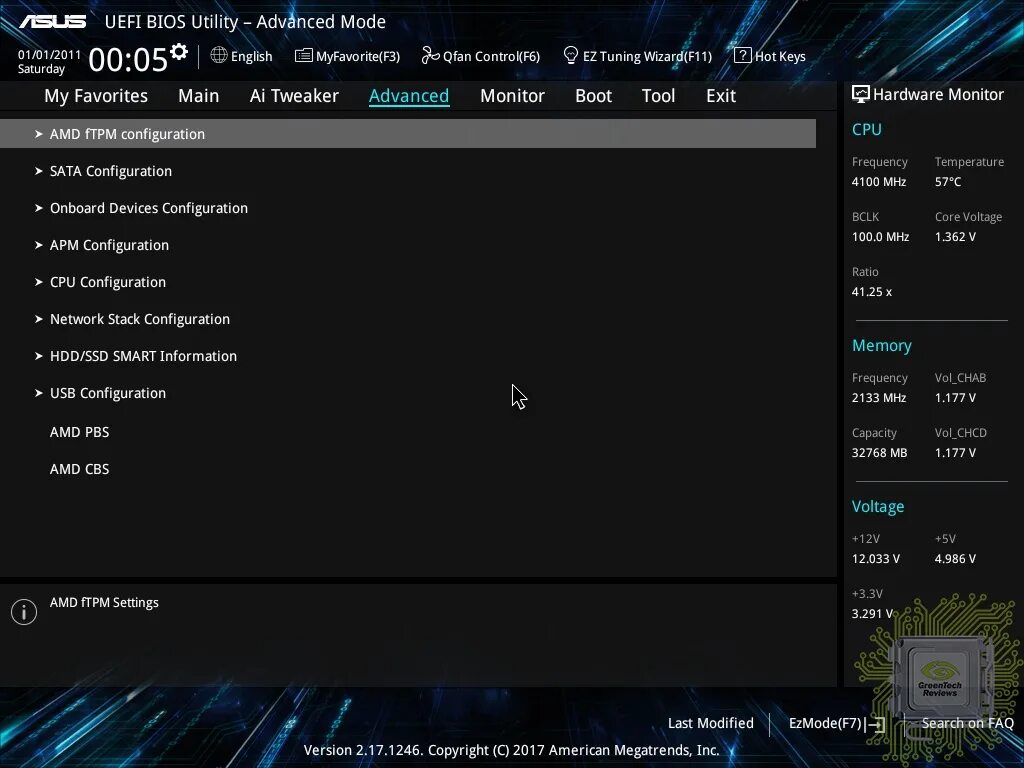The image size is (1024, 768).
Task: Click the Hot Keys question mark icon
Action: pos(743,56)
